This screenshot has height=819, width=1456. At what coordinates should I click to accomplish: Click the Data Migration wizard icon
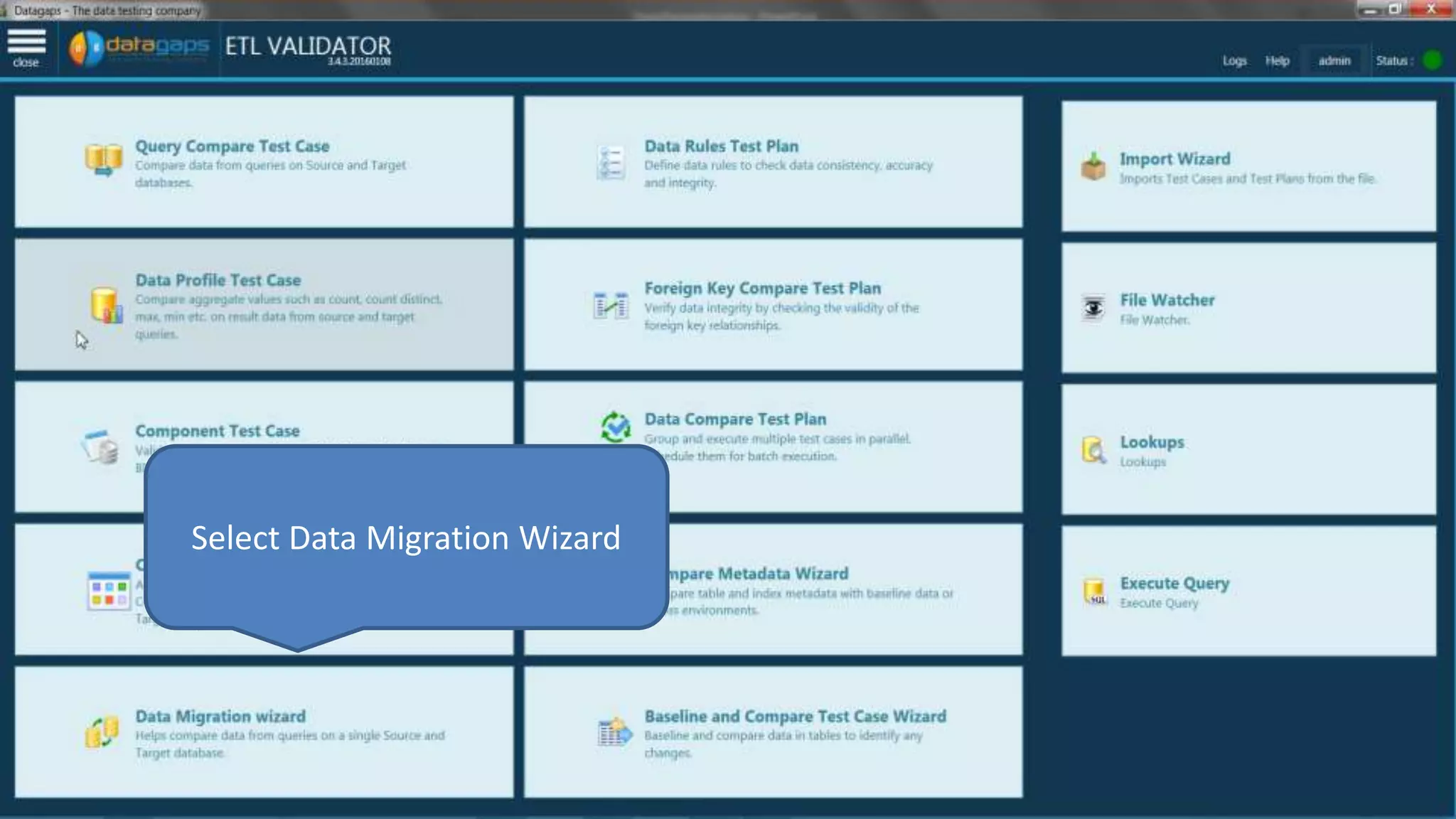102,732
